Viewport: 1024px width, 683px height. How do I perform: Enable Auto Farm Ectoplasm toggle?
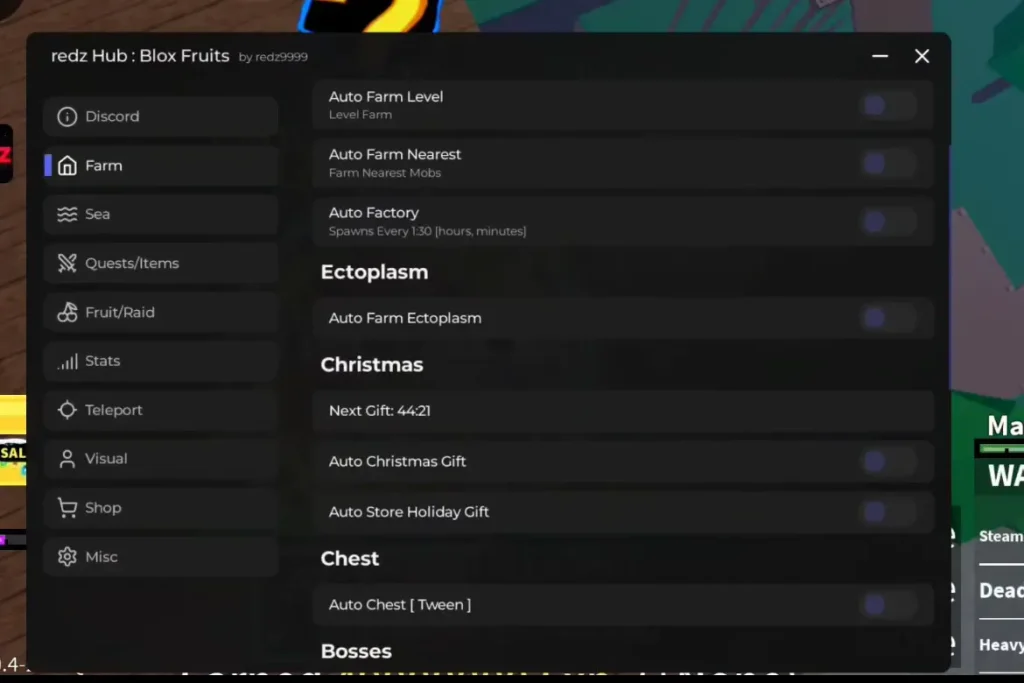(x=888, y=318)
